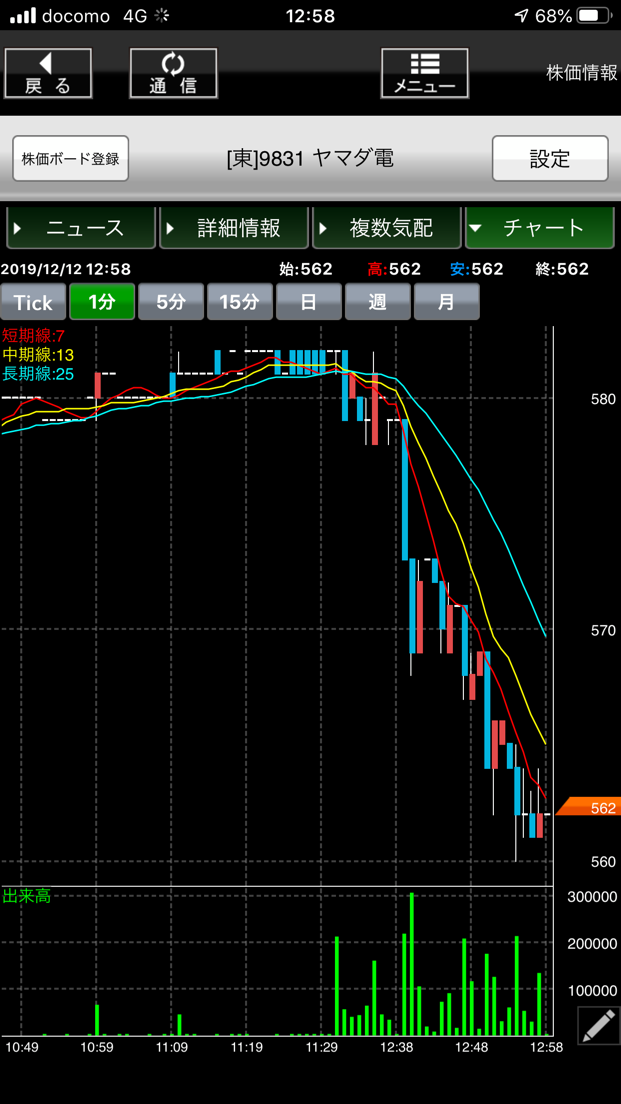621x1104 pixels.
Task: Select the 1分 interval tab
Action: [101, 302]
